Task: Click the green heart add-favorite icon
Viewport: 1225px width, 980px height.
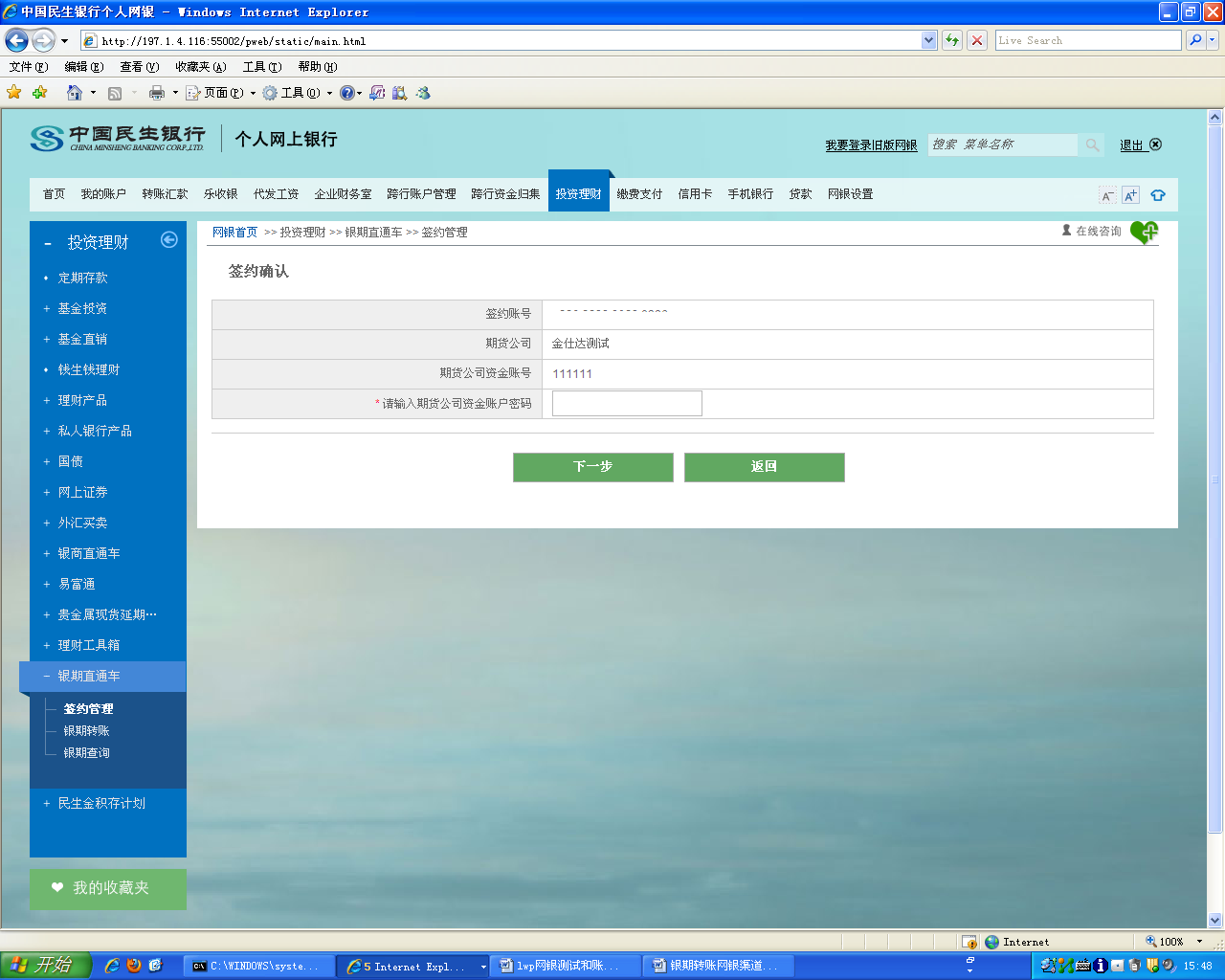Action: click(x=1144, y=232)
